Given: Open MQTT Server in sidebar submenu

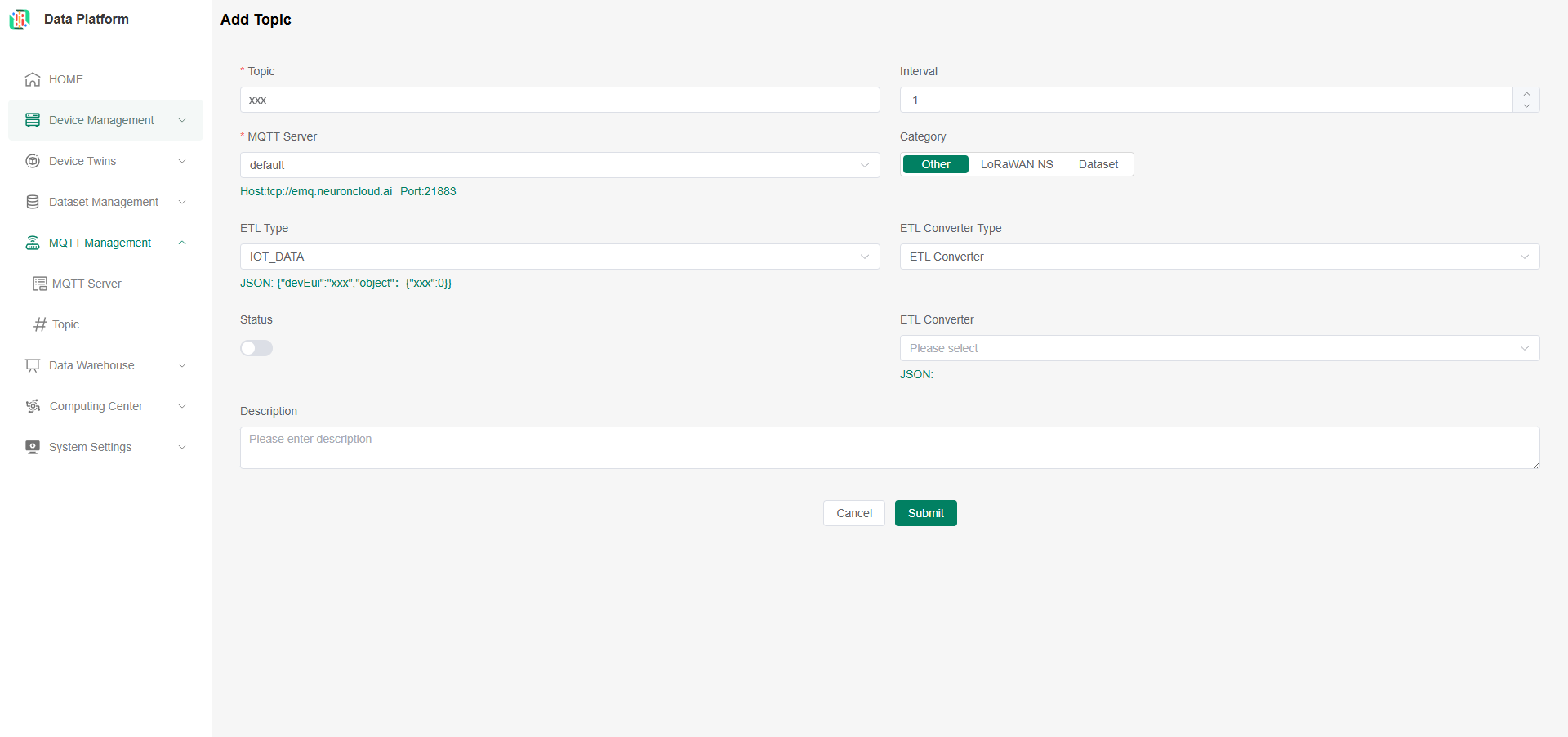Looking at the screenshot, I should click(87, 284).
